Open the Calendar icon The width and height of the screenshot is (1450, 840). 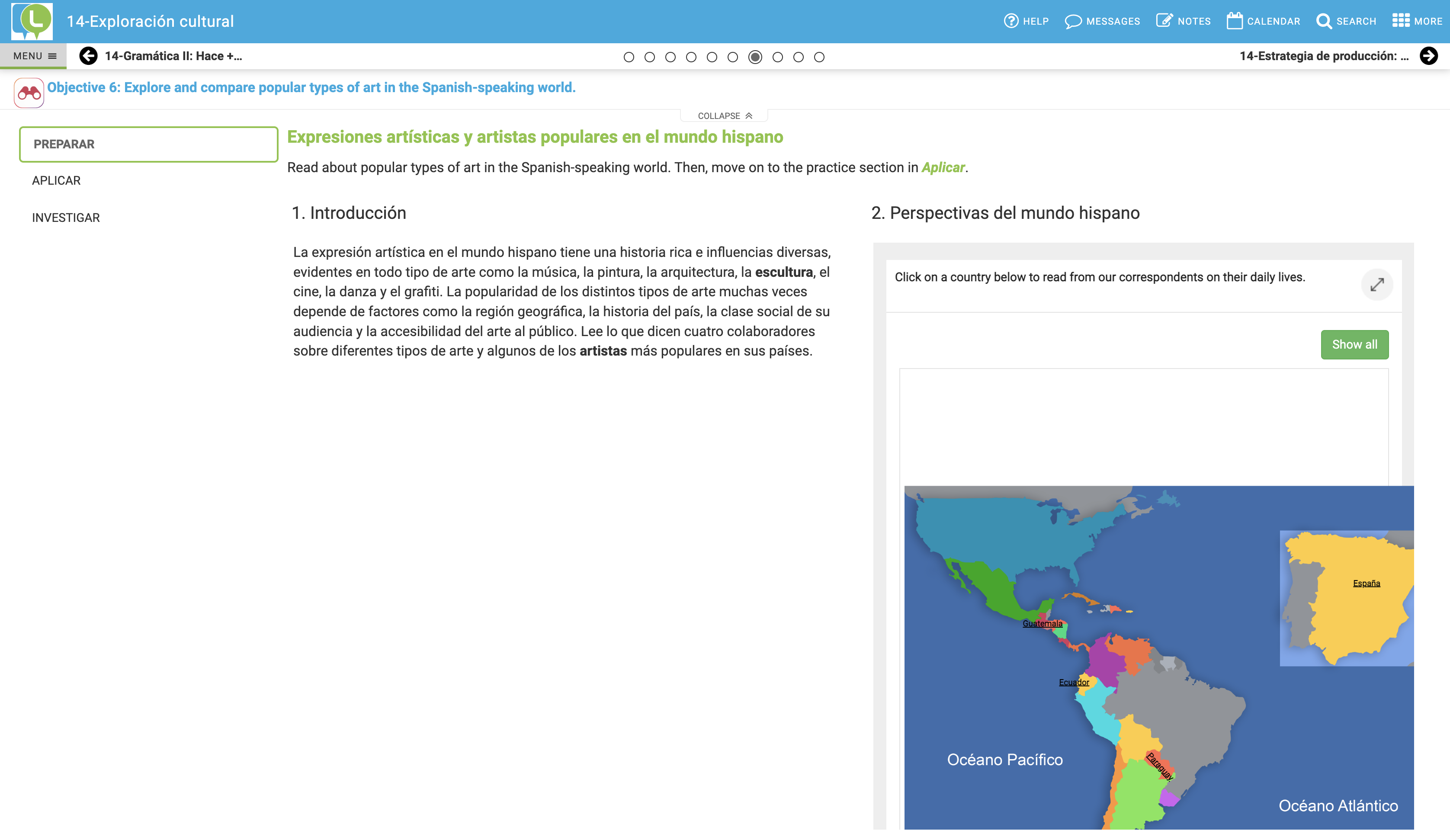1234,21
